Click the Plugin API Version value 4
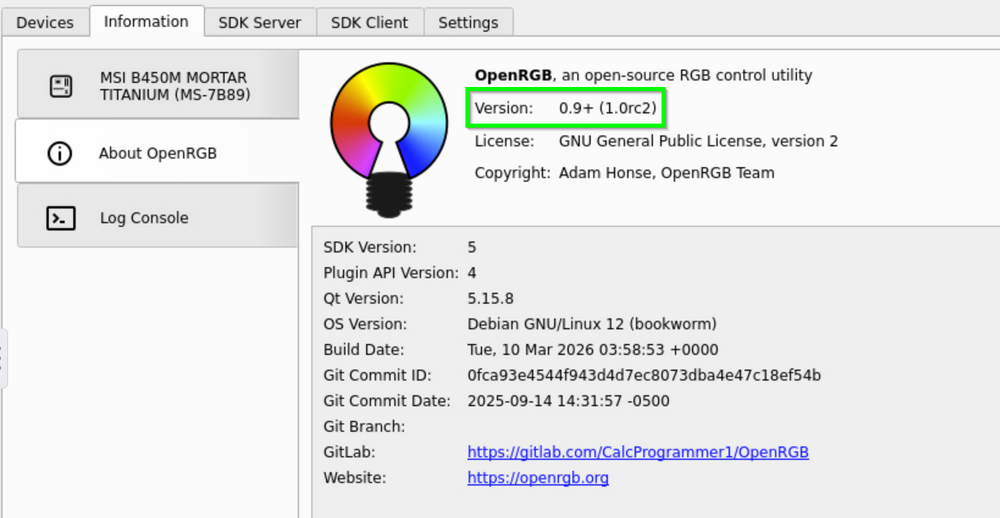The height and width of the screenshot is (518, 1000). click(x=472, y=273)
